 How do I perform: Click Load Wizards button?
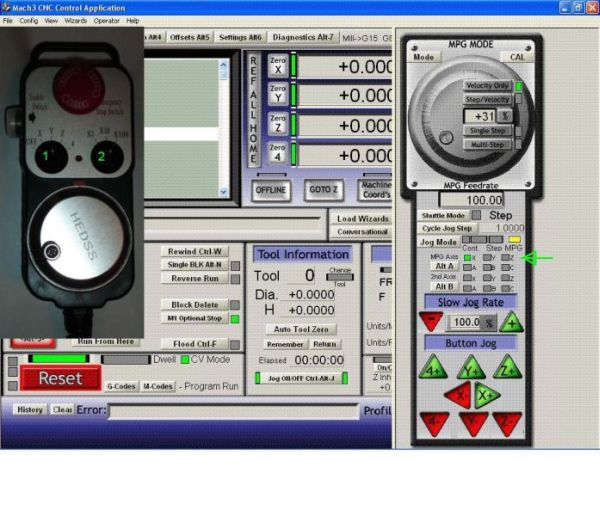[x=362, y=219]
